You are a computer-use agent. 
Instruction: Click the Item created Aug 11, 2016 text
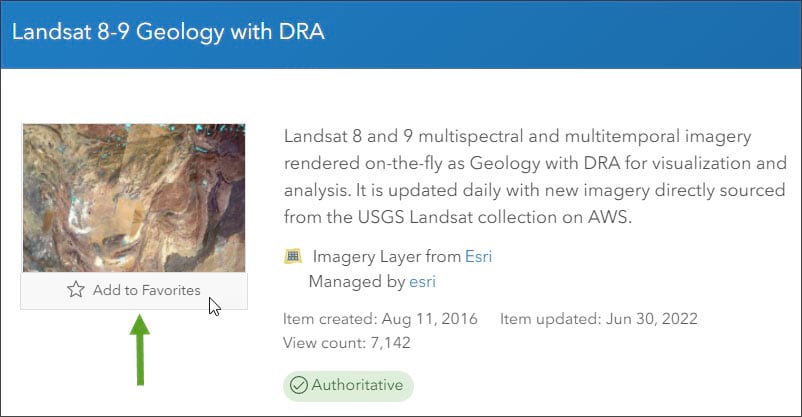[x=381, y=319]
